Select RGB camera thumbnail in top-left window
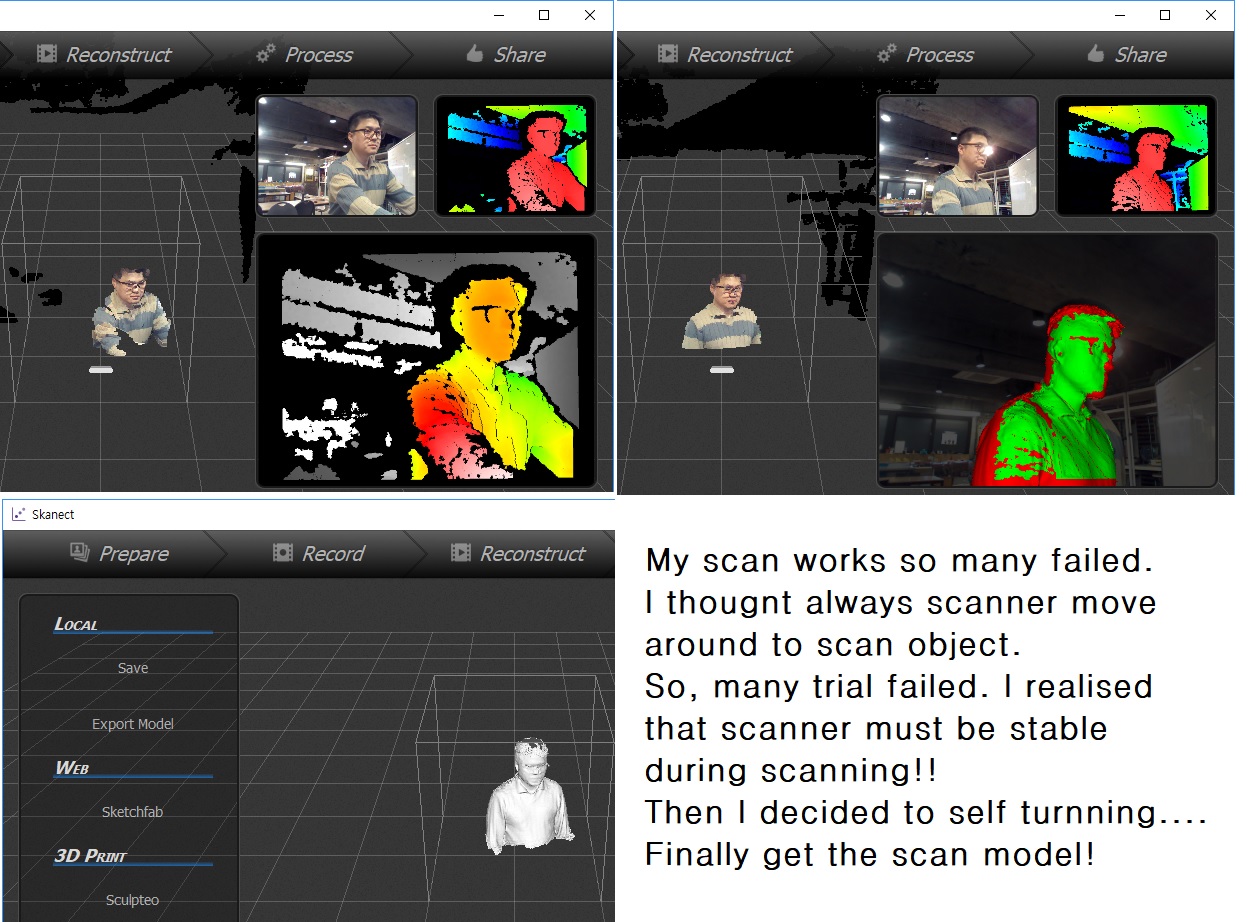The height and width of the screenshot is (922, 1257). tap(336, 155)
